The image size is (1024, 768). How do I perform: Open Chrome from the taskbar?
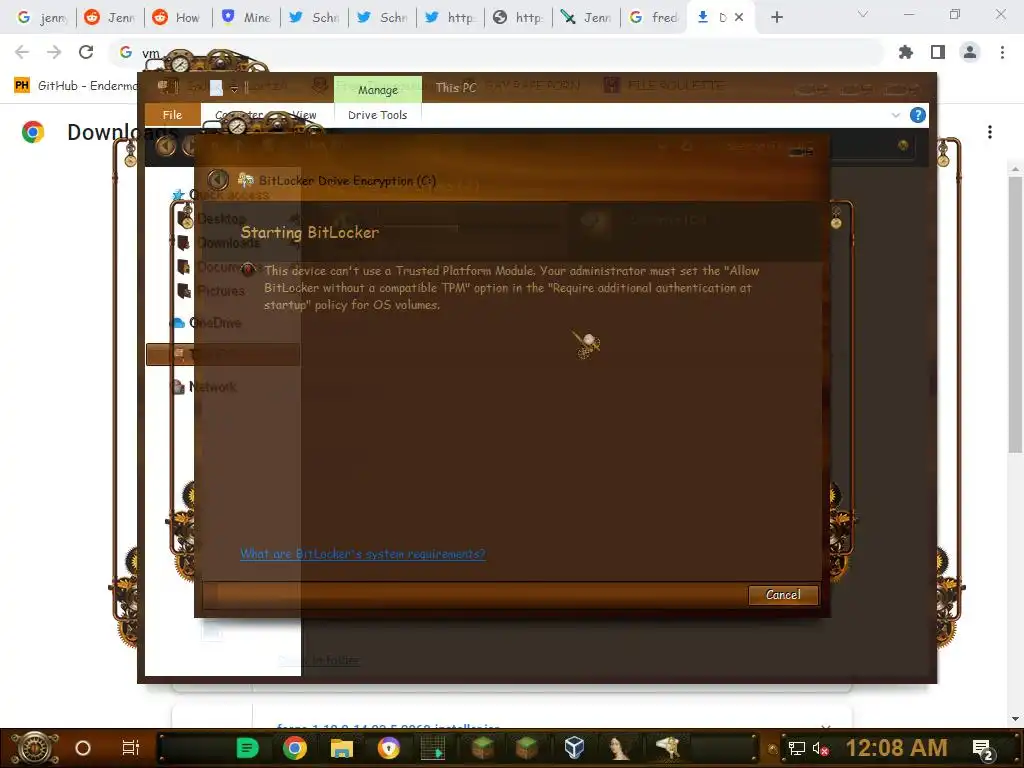[x=295, y=748]
